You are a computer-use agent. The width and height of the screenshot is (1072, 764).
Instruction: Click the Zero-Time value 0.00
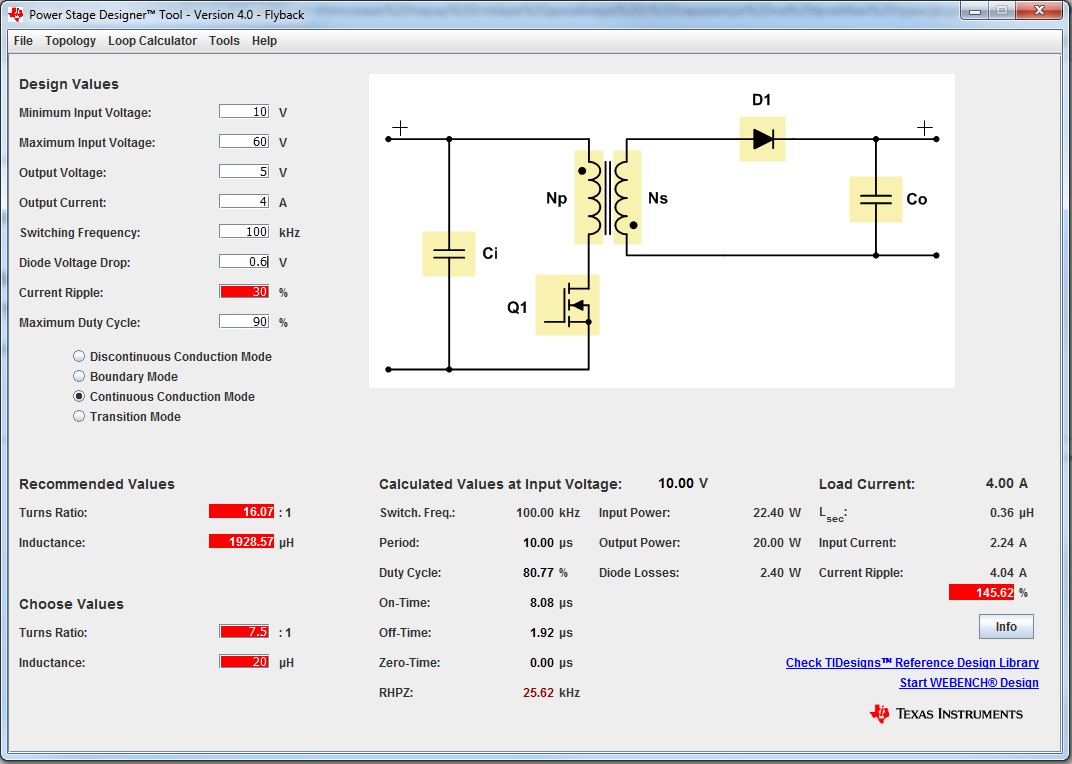(x=542, y=663)
